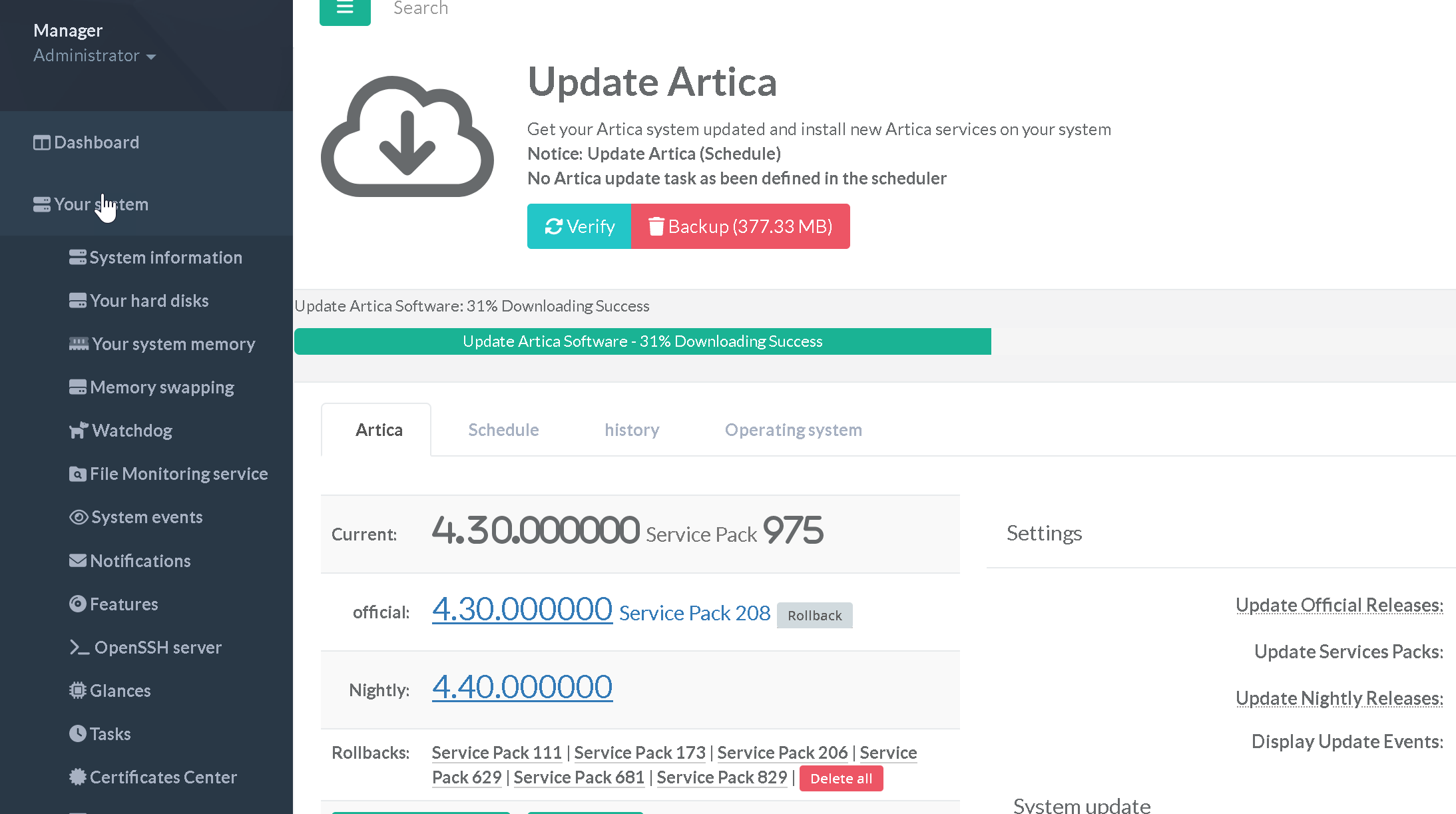The height and width of the screenshot is (814, 1456).
Task: Open Certificates Center from its sidebar icon
Action: 78,777
